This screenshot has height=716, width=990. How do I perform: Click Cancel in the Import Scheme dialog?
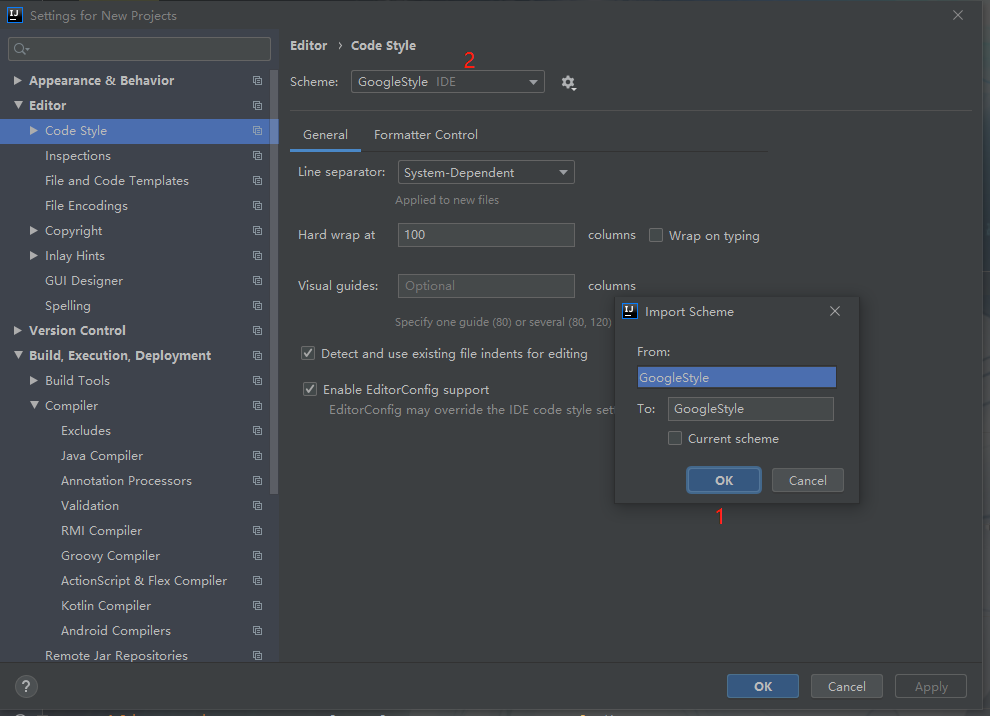(x=808, y=480)
